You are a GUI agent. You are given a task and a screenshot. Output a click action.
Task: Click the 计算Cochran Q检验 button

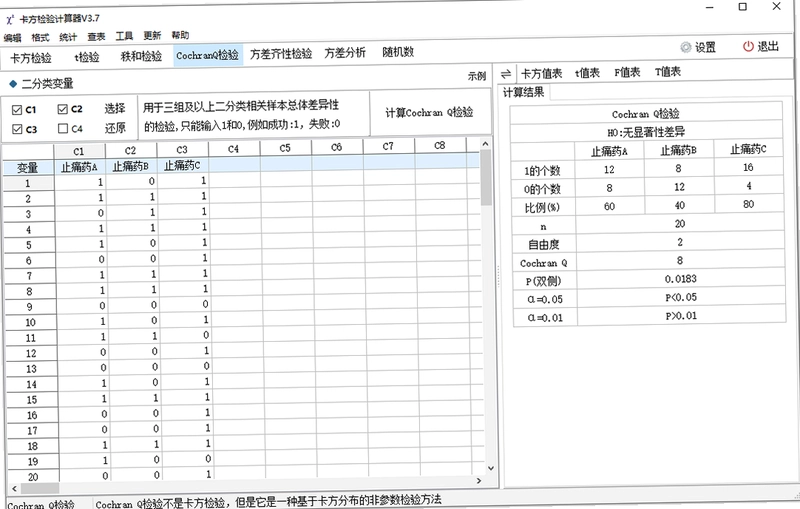coord(429,112)
